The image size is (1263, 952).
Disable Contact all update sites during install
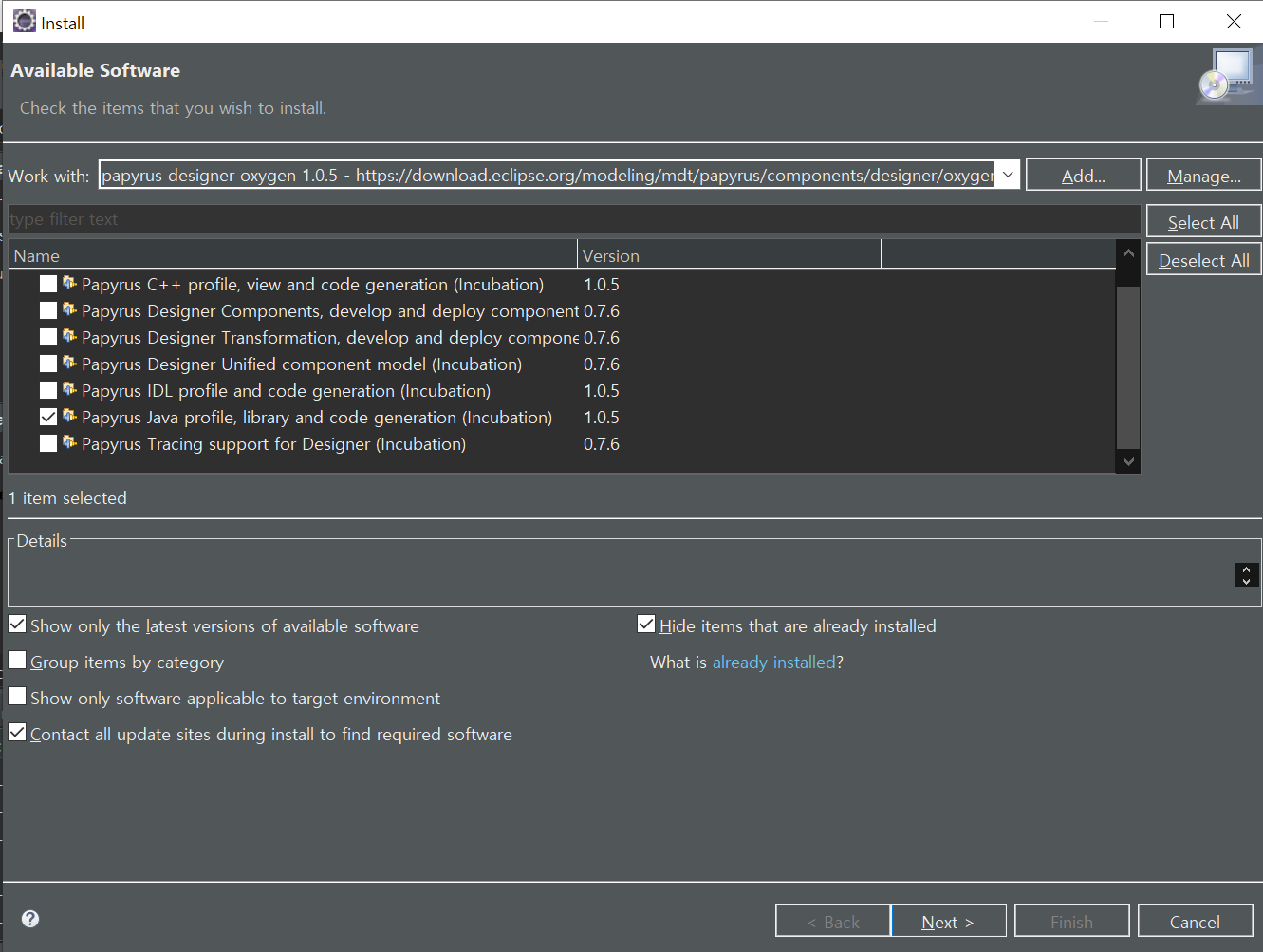pos(17,733)
